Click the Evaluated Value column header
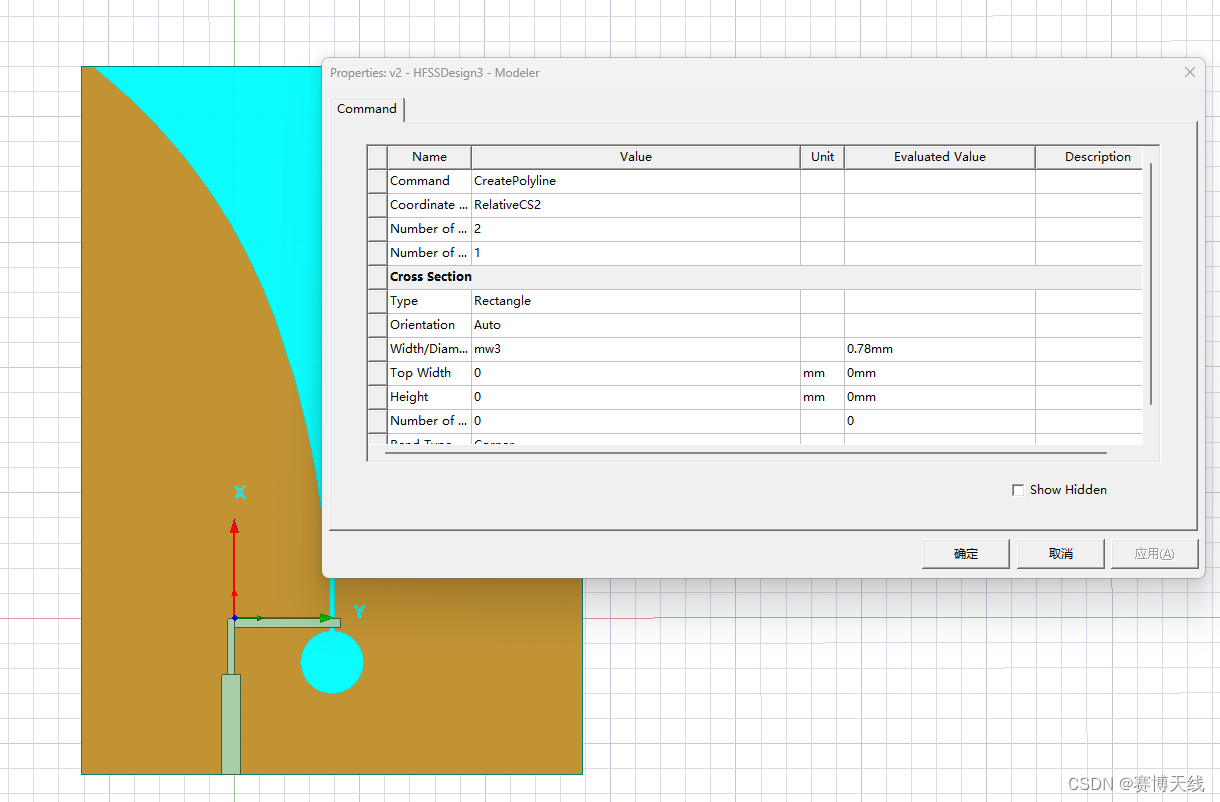The width and height of the screenshot is (1220, 802). 940,157
